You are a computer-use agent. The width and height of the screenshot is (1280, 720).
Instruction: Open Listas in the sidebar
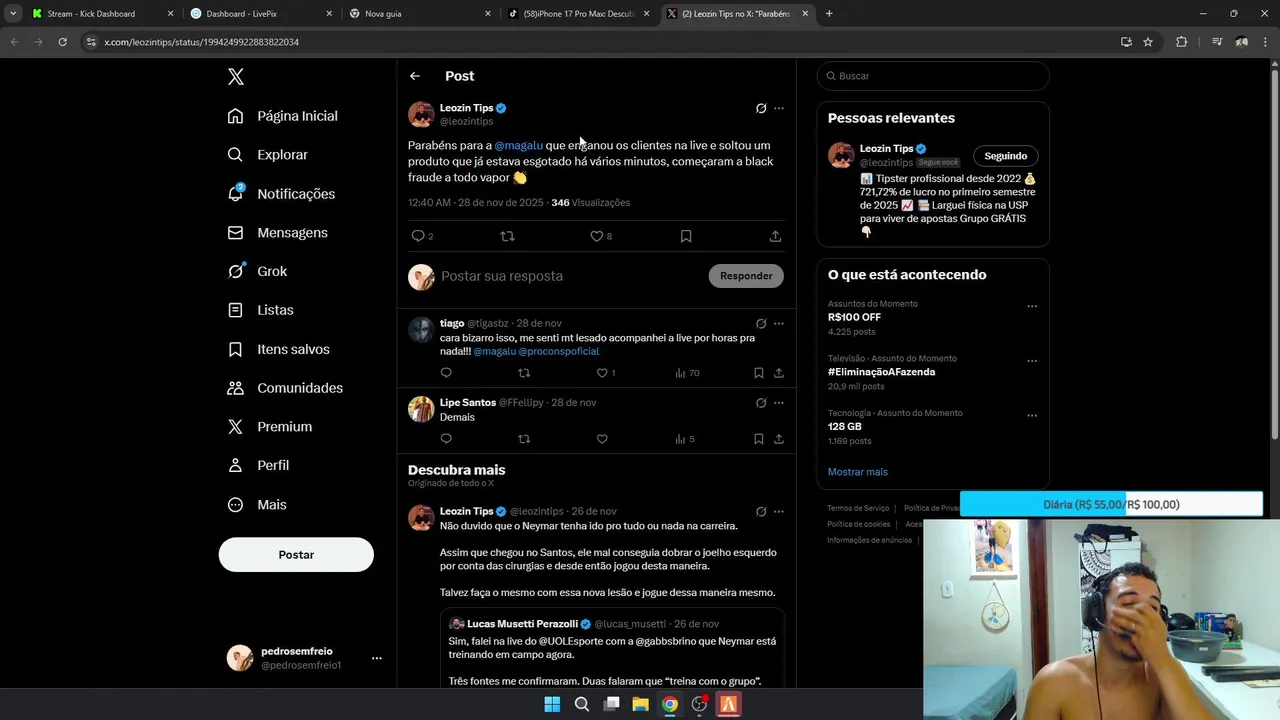tap(260, 310)
